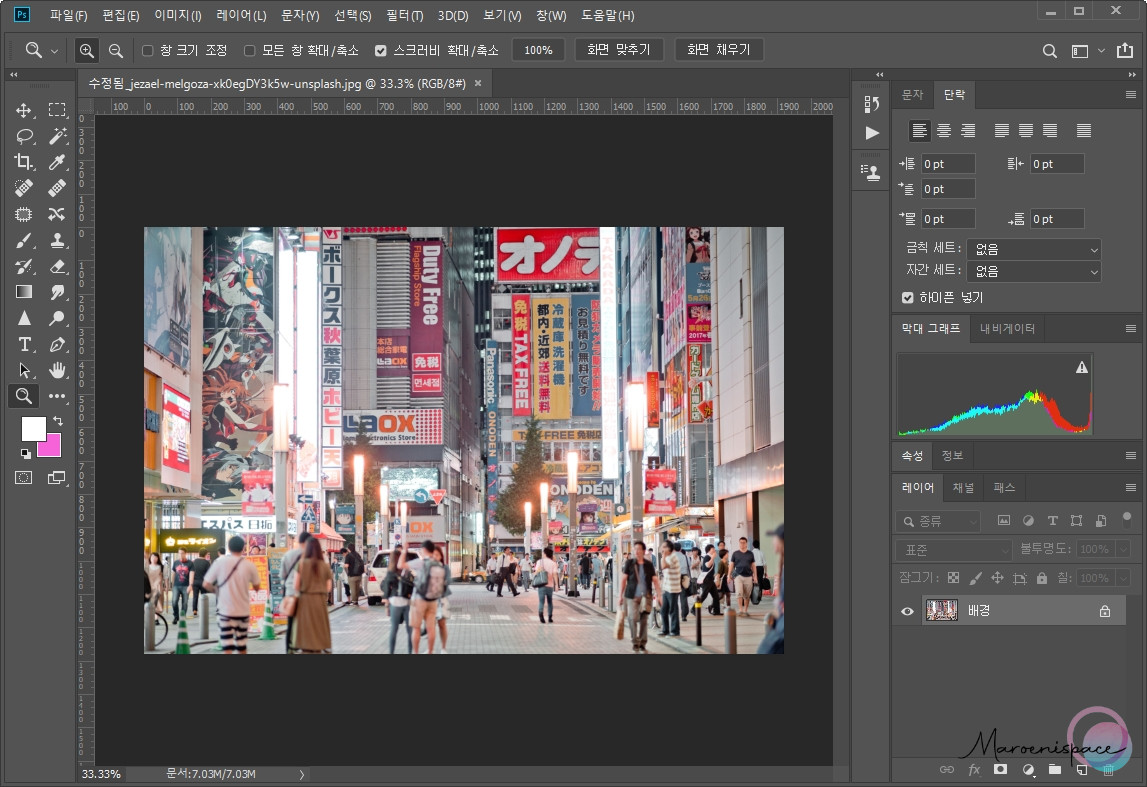Uncheck the 하이픈 넣기 checkbox

tap(908, 297)
